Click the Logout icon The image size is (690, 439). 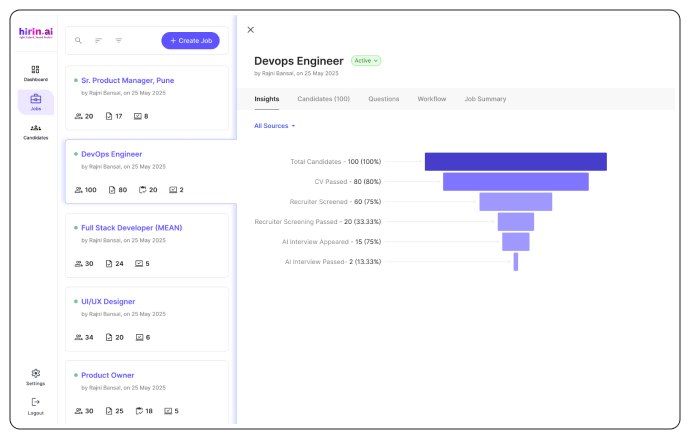point(36,402)
